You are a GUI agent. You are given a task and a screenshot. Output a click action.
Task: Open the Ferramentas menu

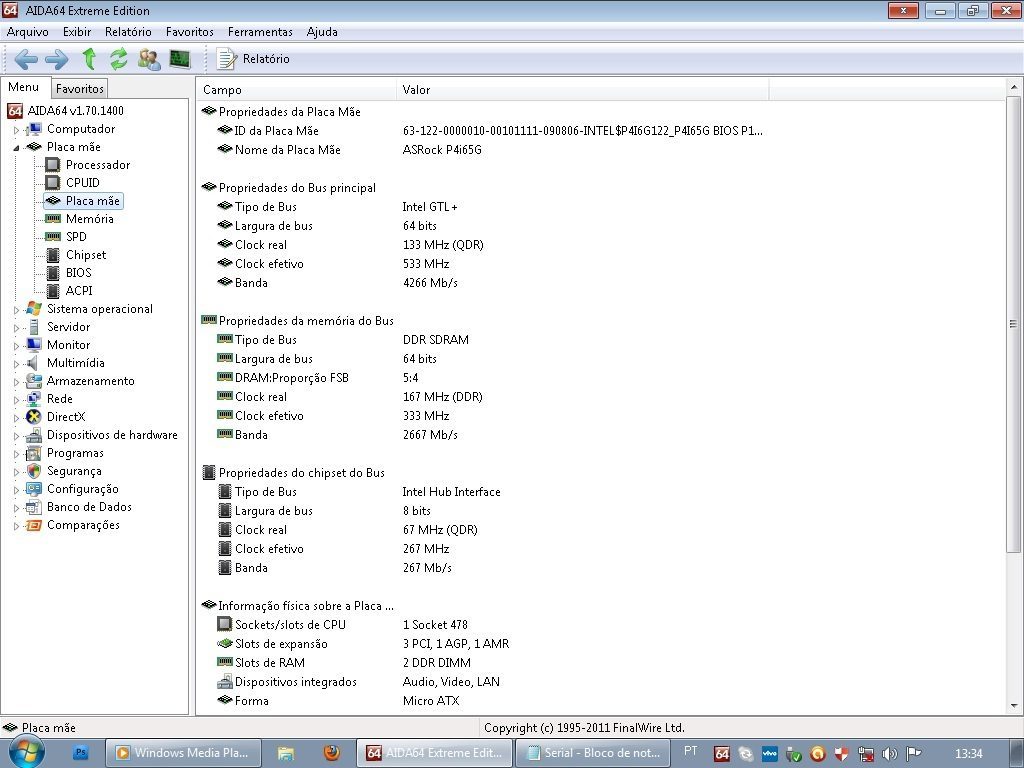click(x=260, y=32)
